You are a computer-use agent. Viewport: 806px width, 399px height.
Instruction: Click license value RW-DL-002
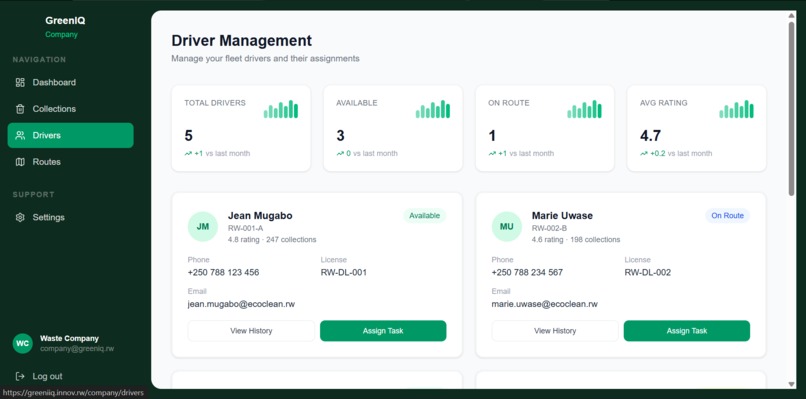[x=648, y=273]
